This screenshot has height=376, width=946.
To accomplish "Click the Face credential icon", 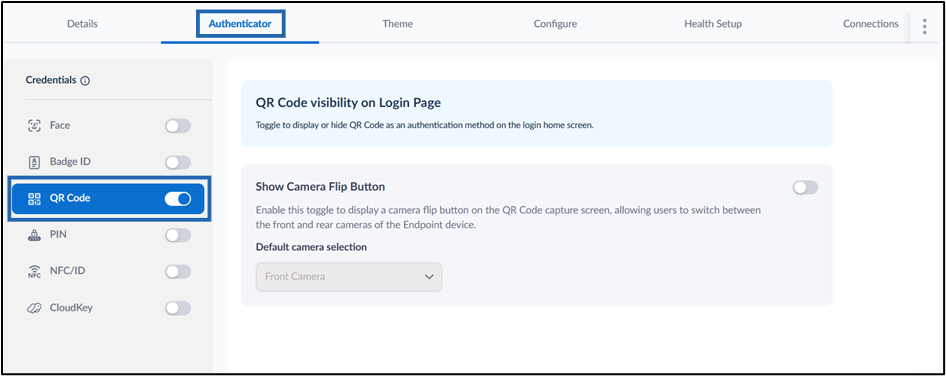I will (34, 126).
